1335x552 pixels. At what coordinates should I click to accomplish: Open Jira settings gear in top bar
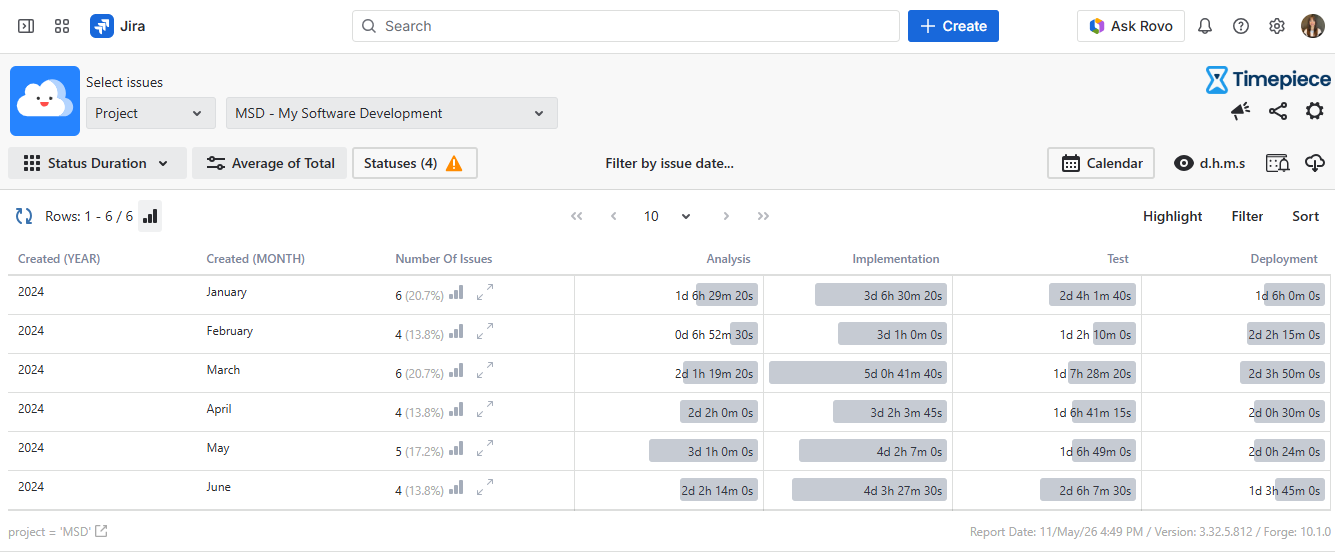coord(1277,26)
